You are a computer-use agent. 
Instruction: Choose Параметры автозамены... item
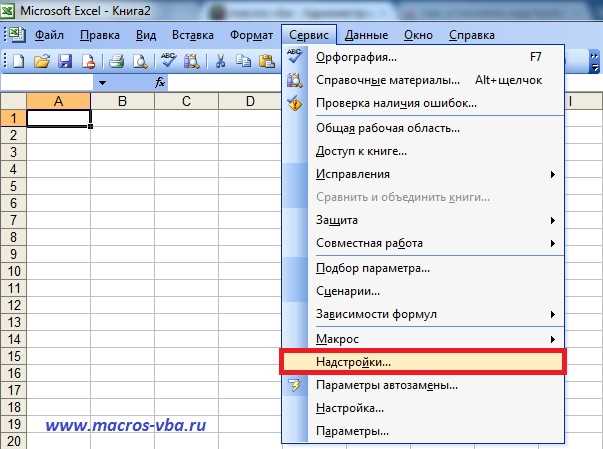pyautogui.click(x=423, y=385)
